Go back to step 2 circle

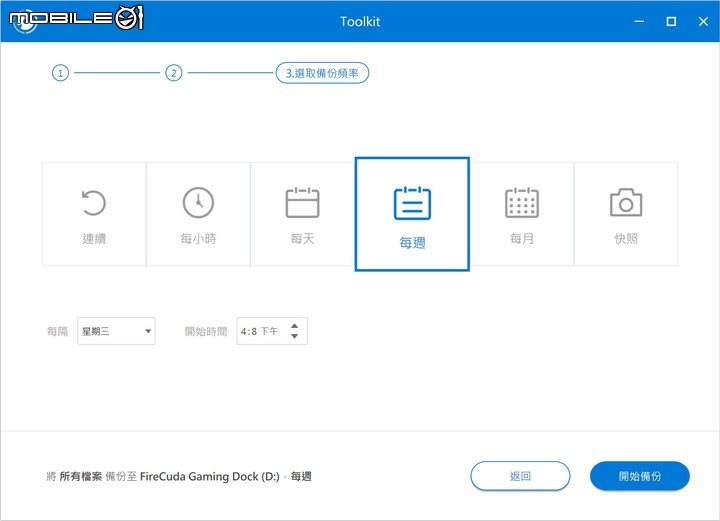click(x=174, y=73)
